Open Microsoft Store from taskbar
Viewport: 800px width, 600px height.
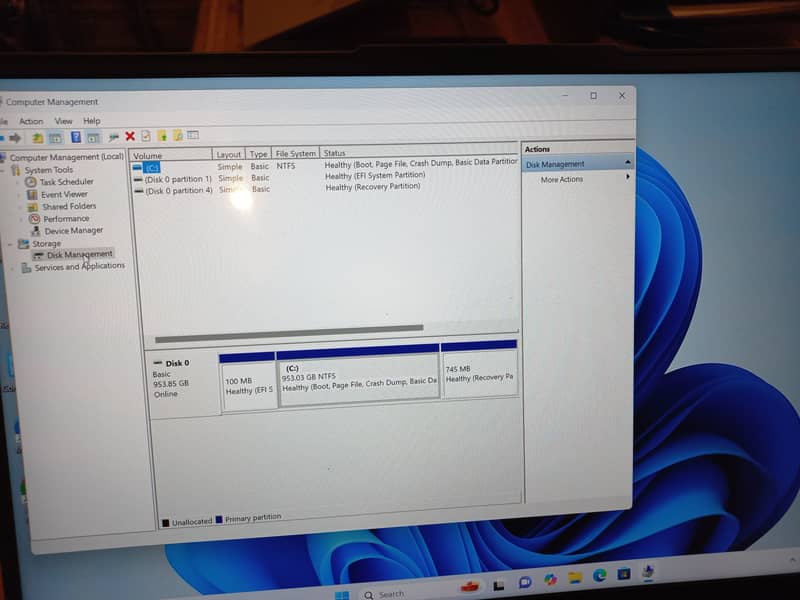(x=623, y=574)
